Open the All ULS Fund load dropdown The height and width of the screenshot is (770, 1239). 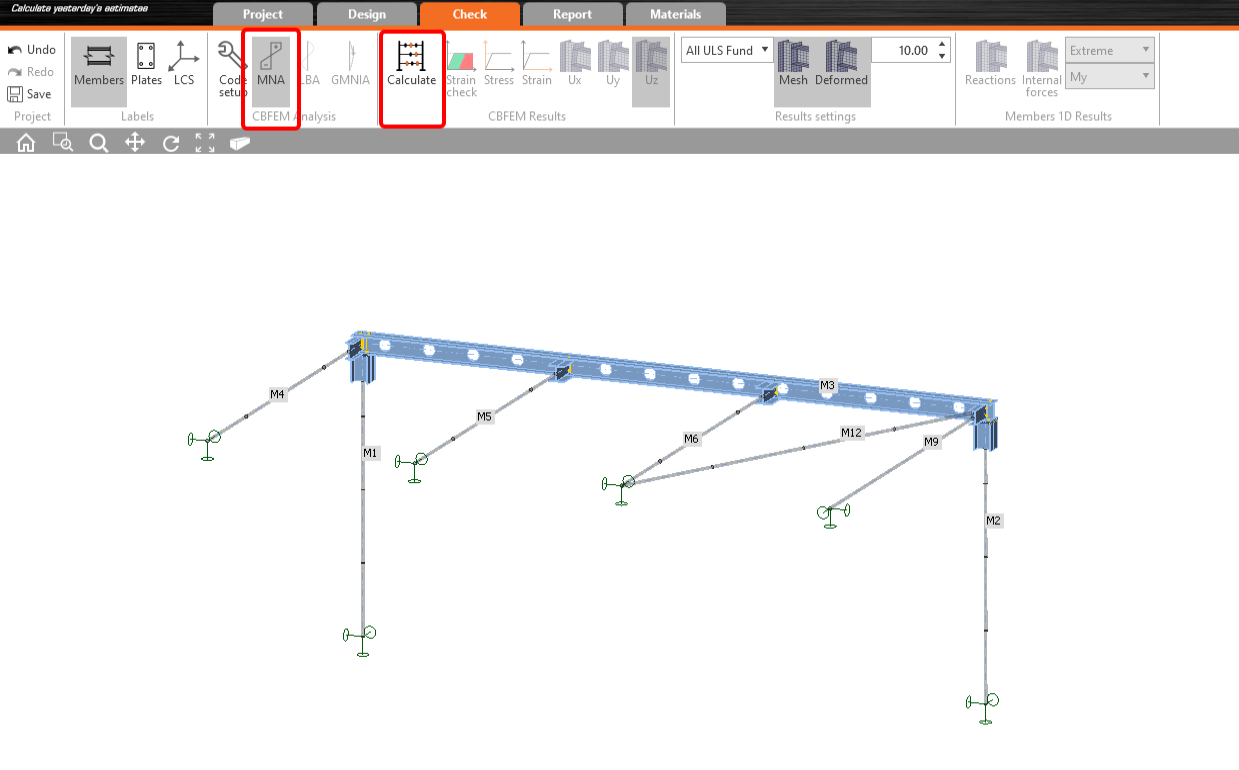[727, 51]
